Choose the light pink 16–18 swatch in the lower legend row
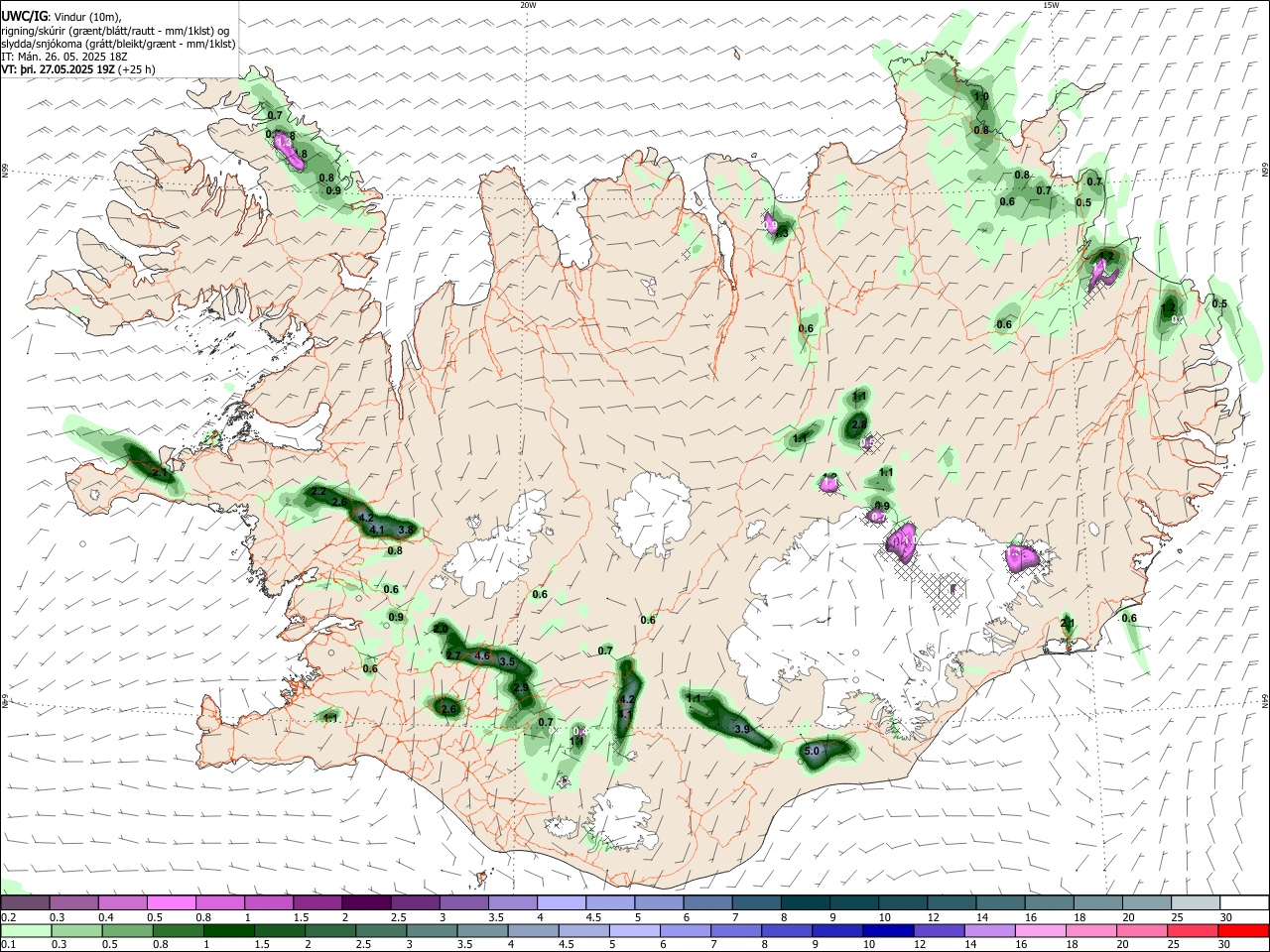 1039,930
